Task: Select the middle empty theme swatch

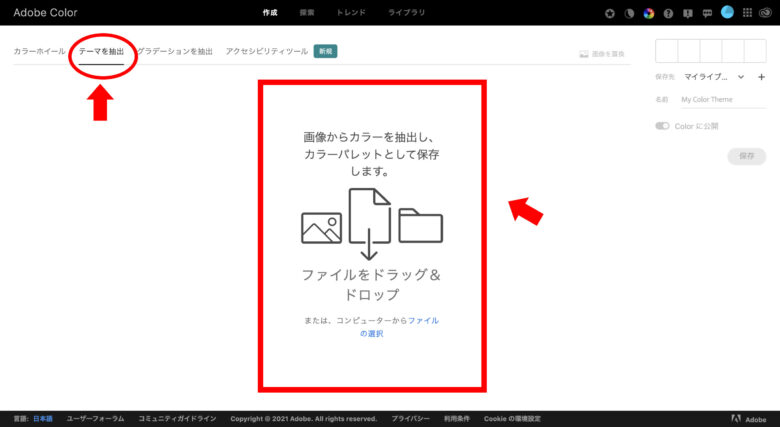Action: click(711, 51)
